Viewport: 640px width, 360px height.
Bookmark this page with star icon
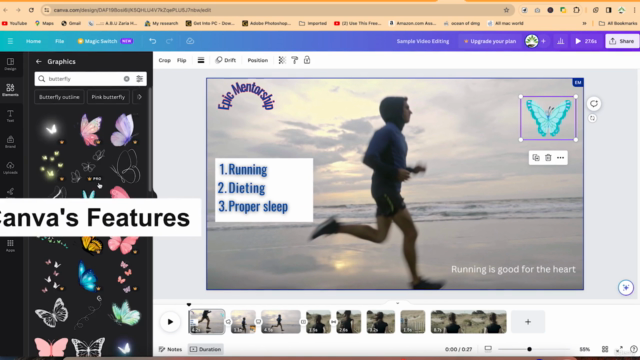507,10
